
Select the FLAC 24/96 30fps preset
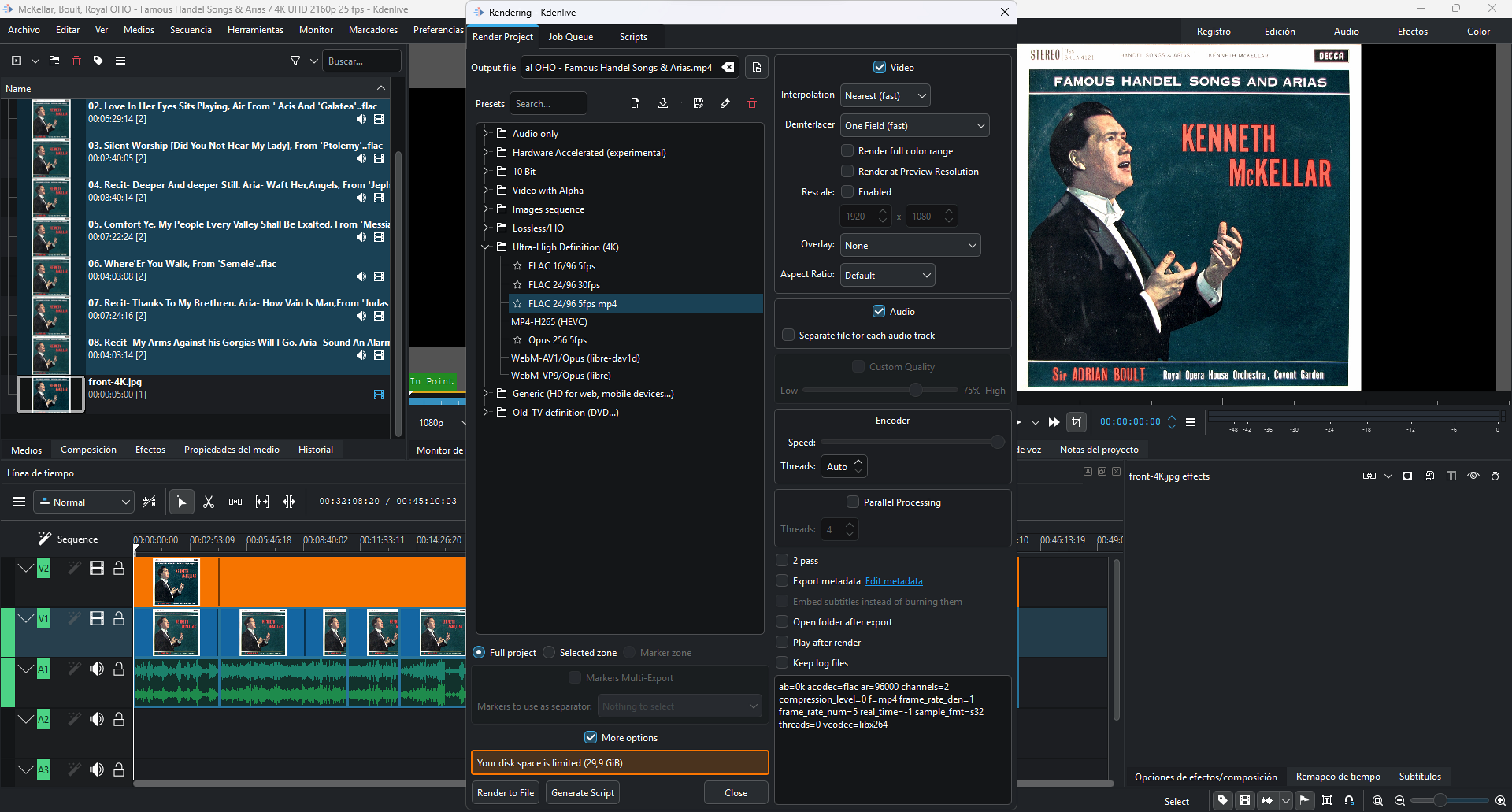[564, 285]
